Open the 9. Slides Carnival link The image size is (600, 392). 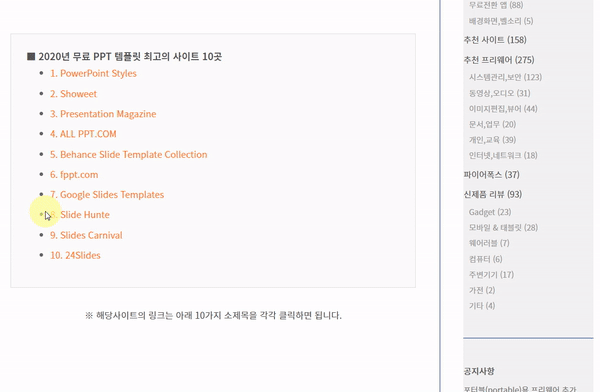point(86,235)
